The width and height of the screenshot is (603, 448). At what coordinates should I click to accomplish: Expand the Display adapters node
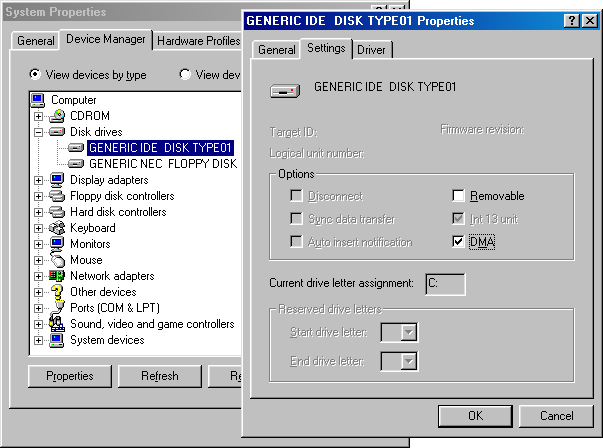(38, 180)
